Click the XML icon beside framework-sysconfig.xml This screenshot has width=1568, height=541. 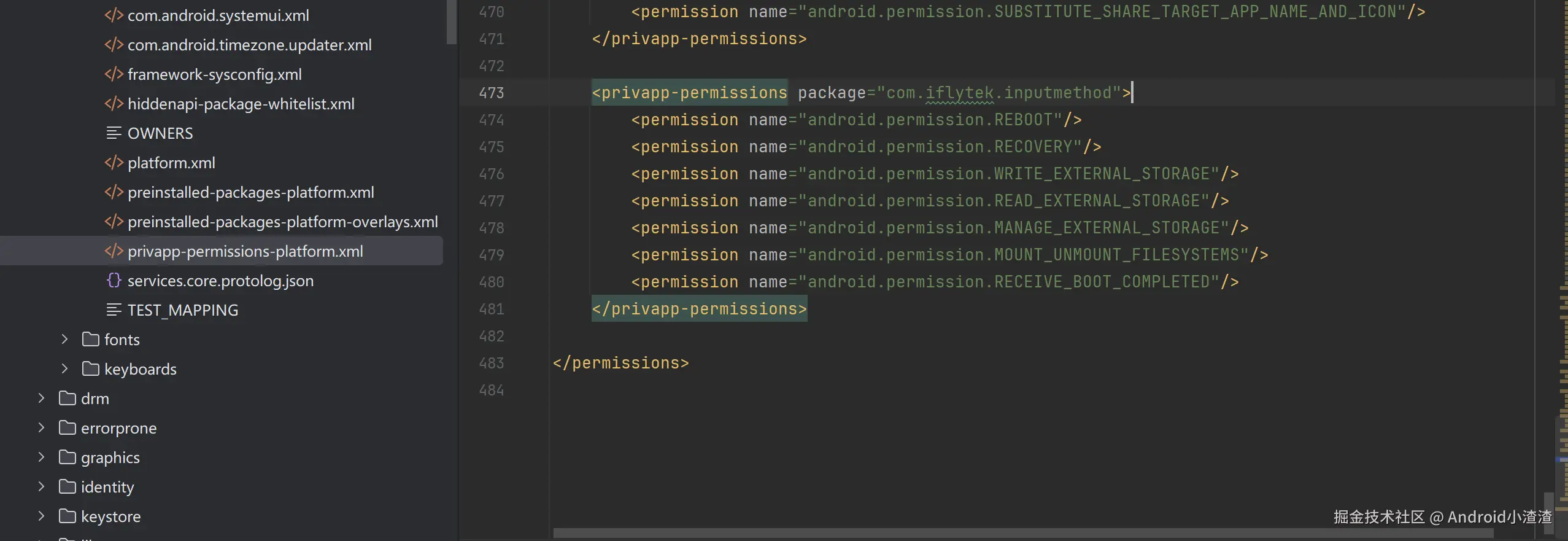(x=114, y=74)
